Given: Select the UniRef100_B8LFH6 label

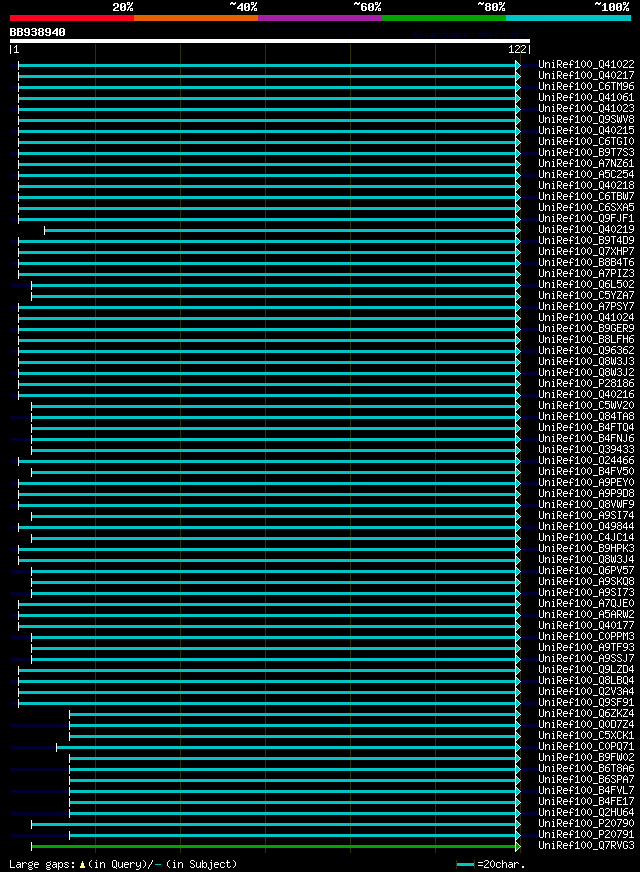Looking at the screenshot, I should 586,340.
